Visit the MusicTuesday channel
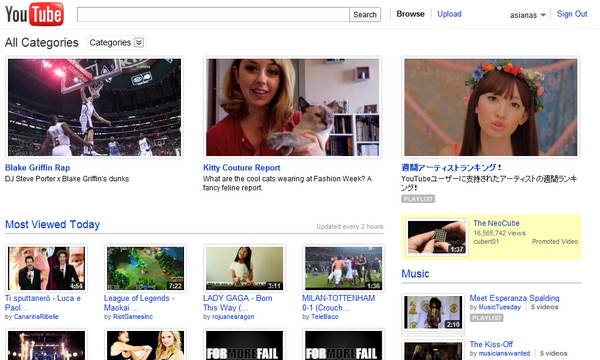Image resolution: width=600 pixels, height=360 pixels. (500, 307)
